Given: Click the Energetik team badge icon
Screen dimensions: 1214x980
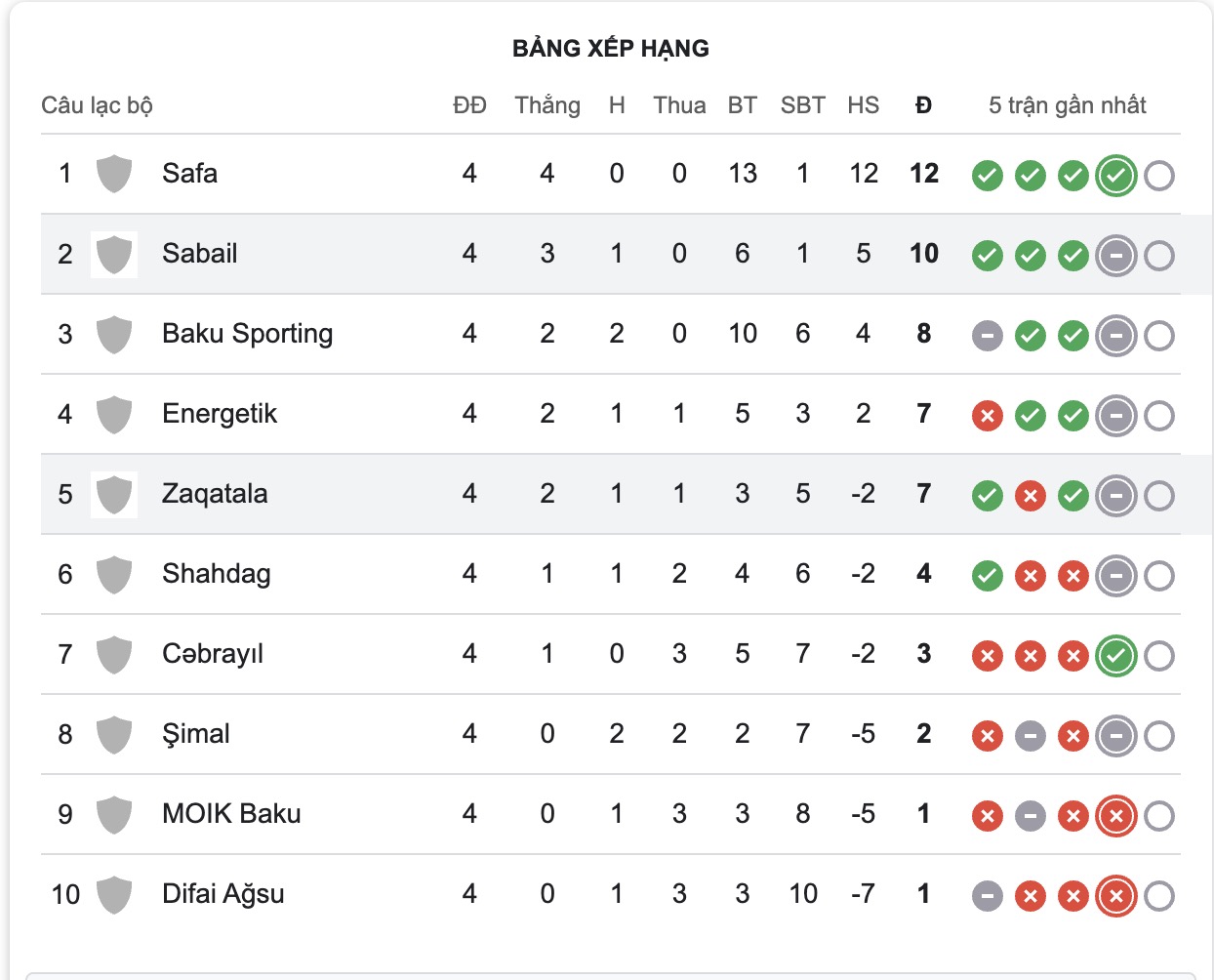Looking at the screenshot, I should (x=113, y=414).
